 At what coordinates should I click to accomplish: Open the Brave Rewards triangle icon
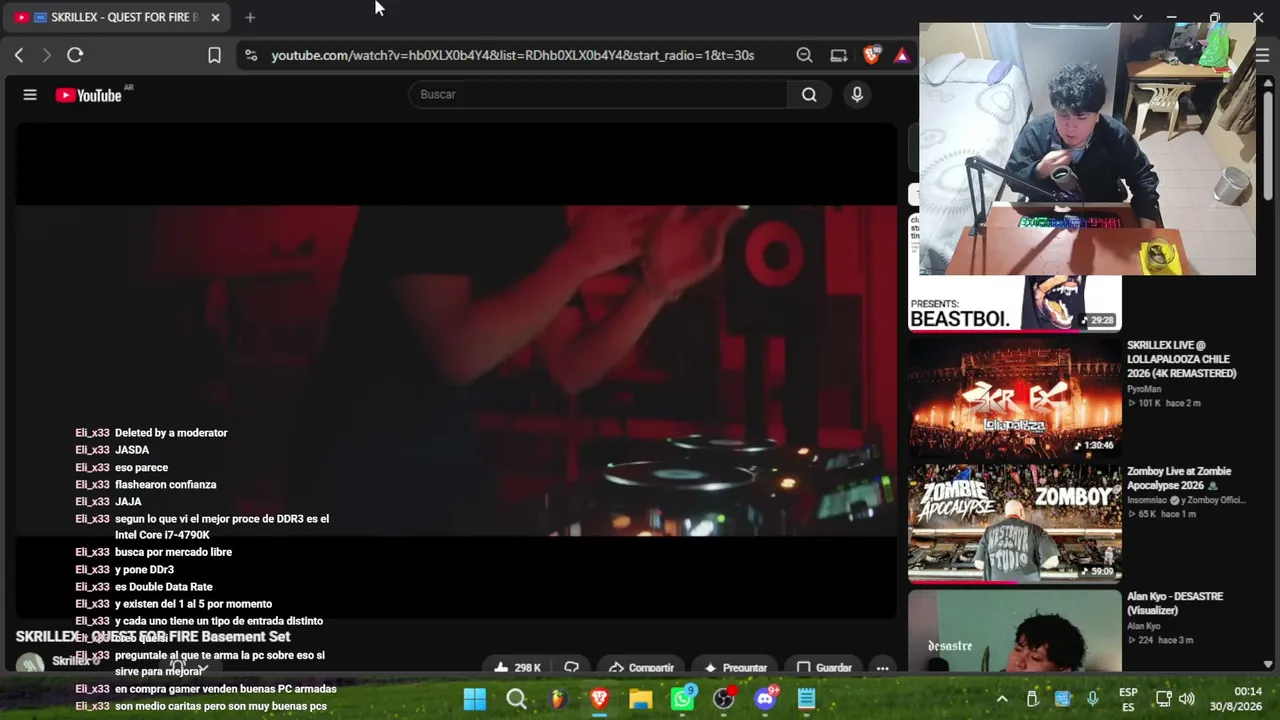pyautogui.click(x=902, y=55)
